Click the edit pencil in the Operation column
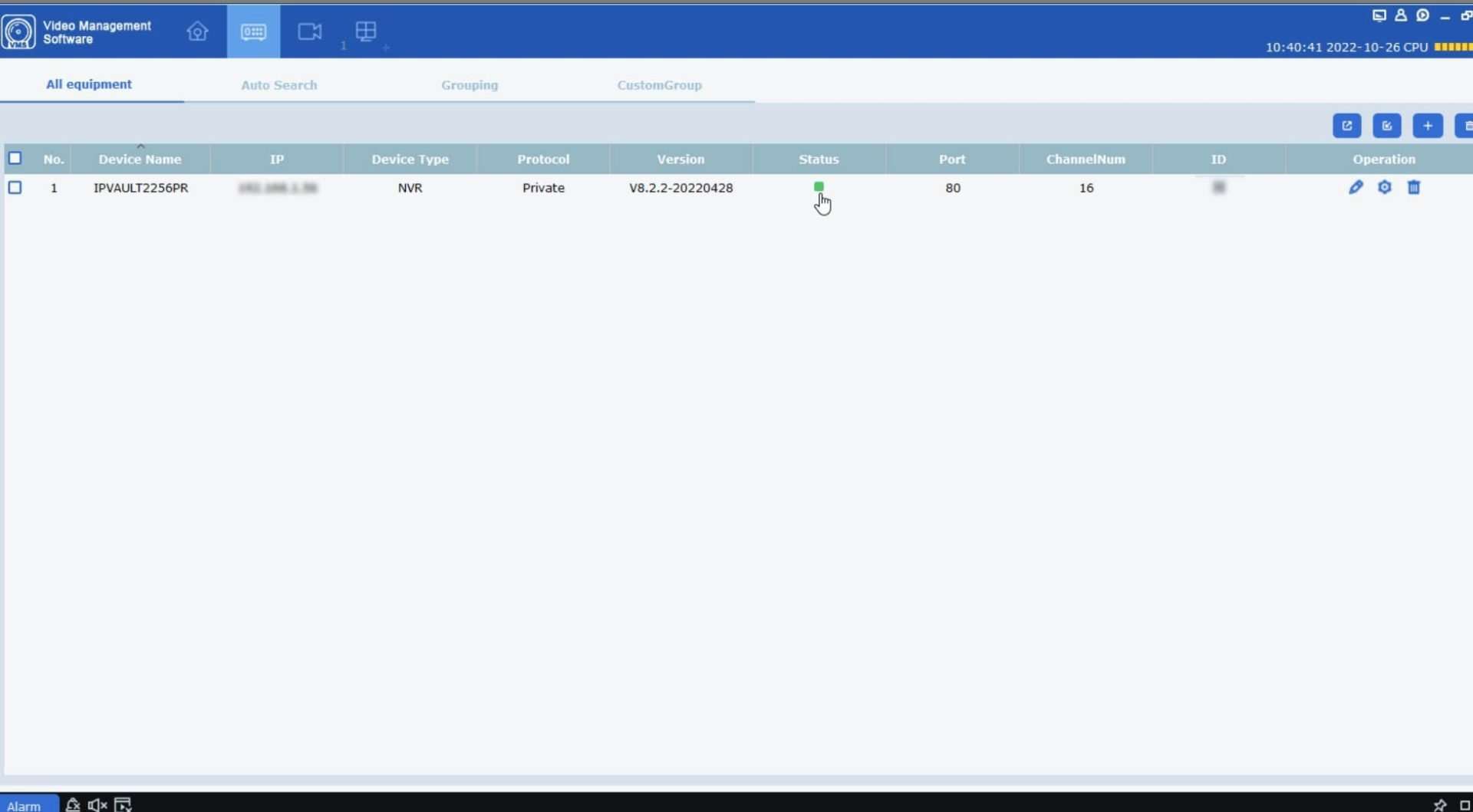This screenshot has height=812, width=1473. (1356, 187)
